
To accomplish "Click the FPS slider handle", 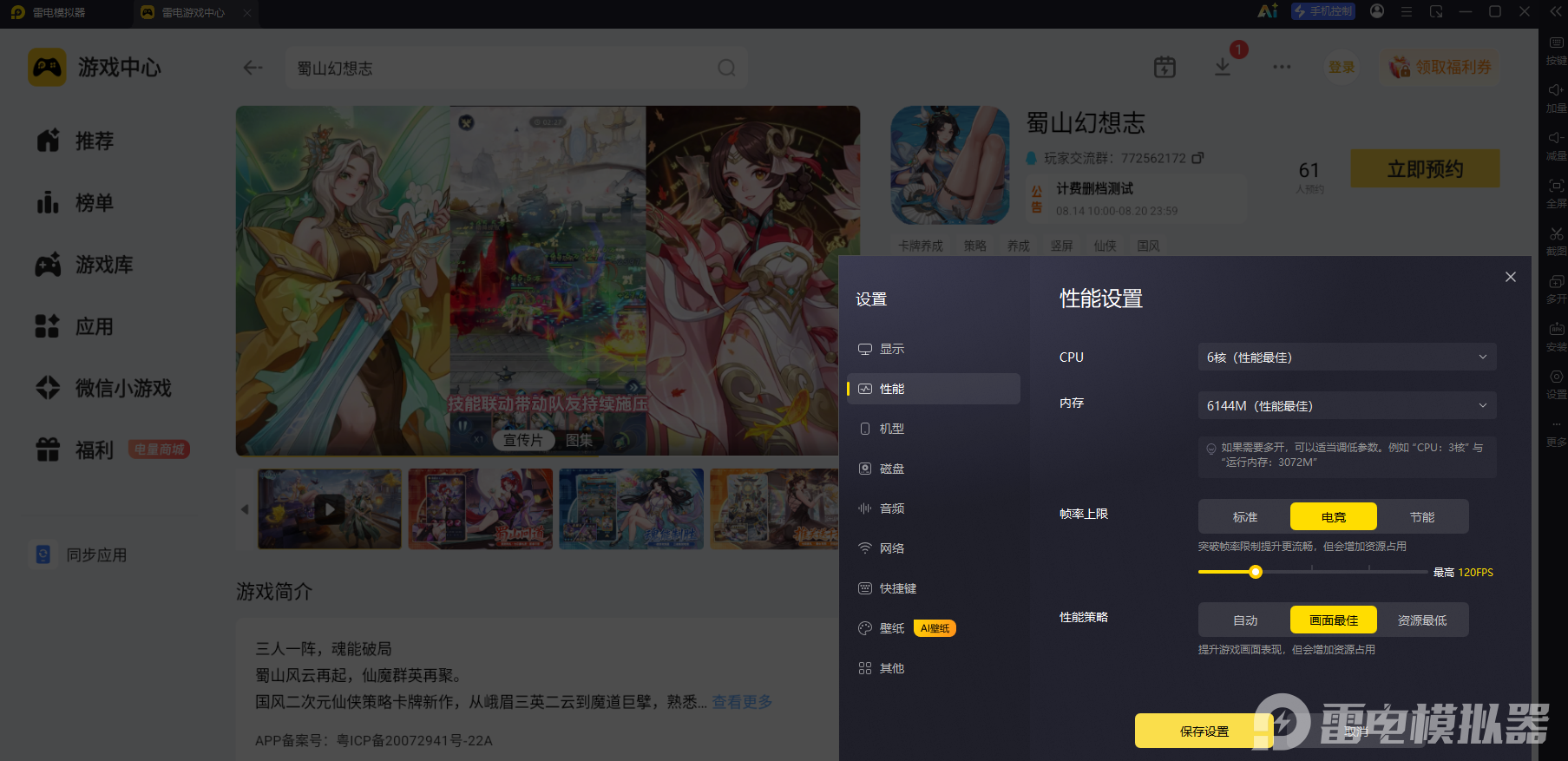I will [x=1256, y=572].
